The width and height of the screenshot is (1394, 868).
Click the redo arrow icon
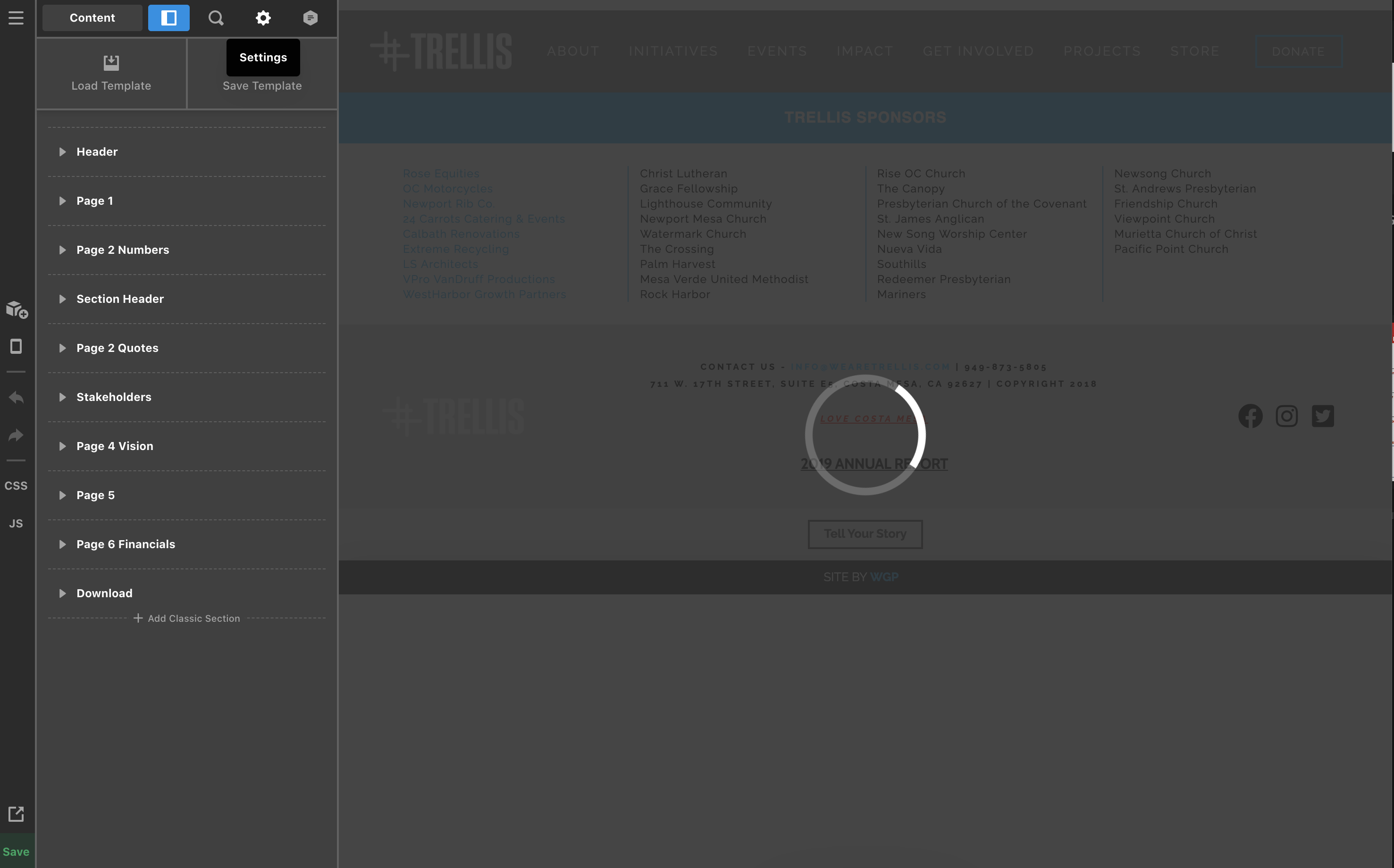(16, 435)
